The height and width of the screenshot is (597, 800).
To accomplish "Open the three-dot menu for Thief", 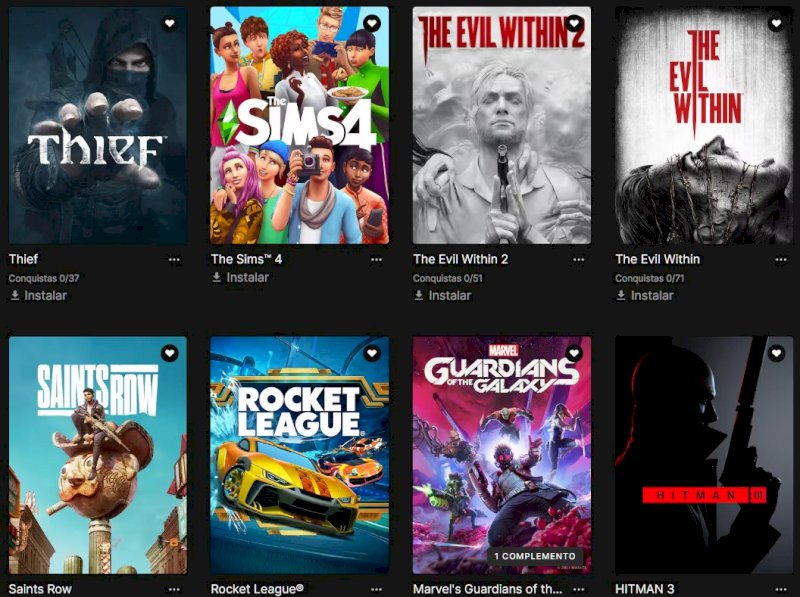I will (x=174, y=260).
